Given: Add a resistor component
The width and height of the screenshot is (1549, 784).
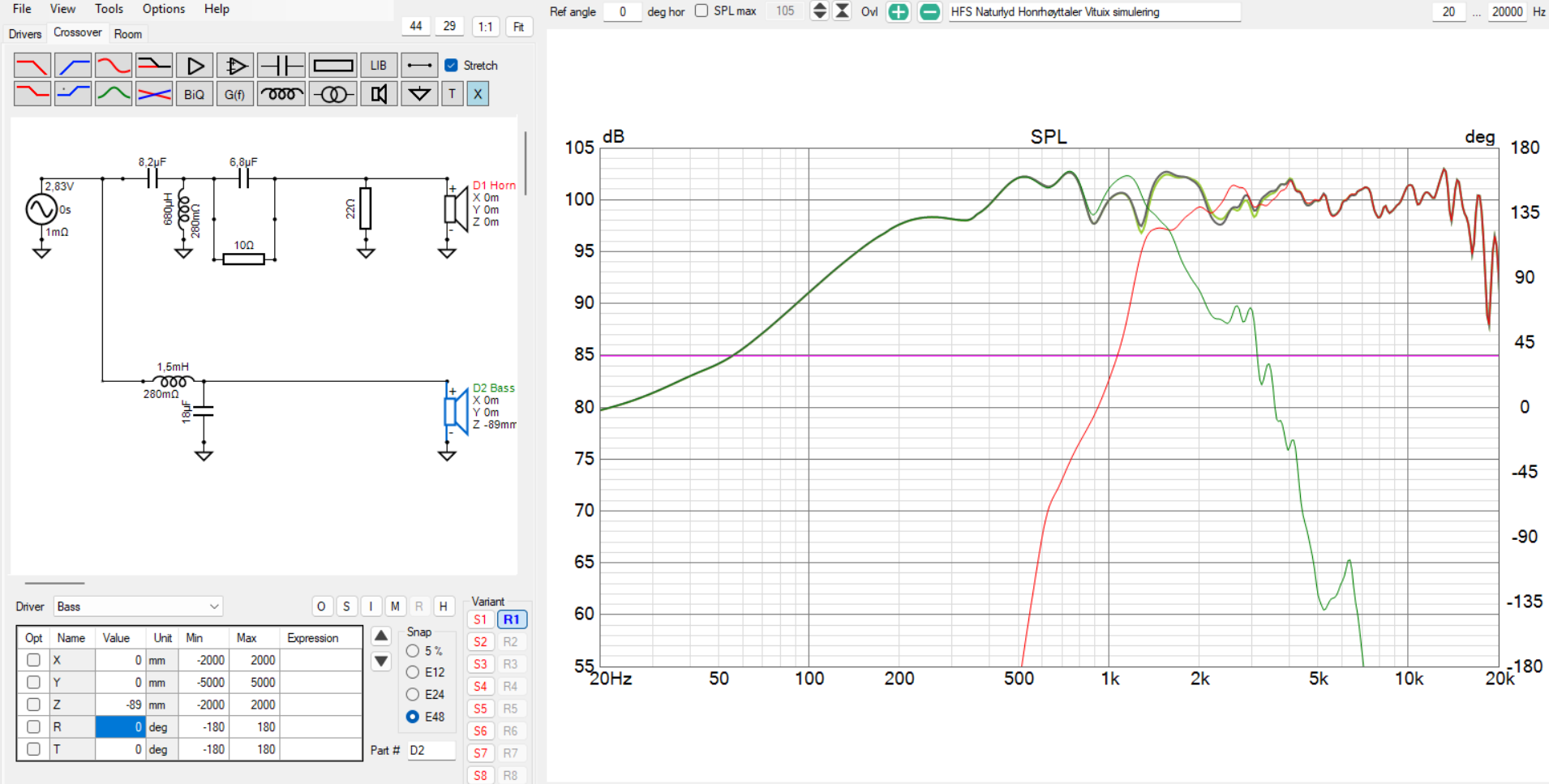Looking at the screenshot, I should click(x=333, y=65).
